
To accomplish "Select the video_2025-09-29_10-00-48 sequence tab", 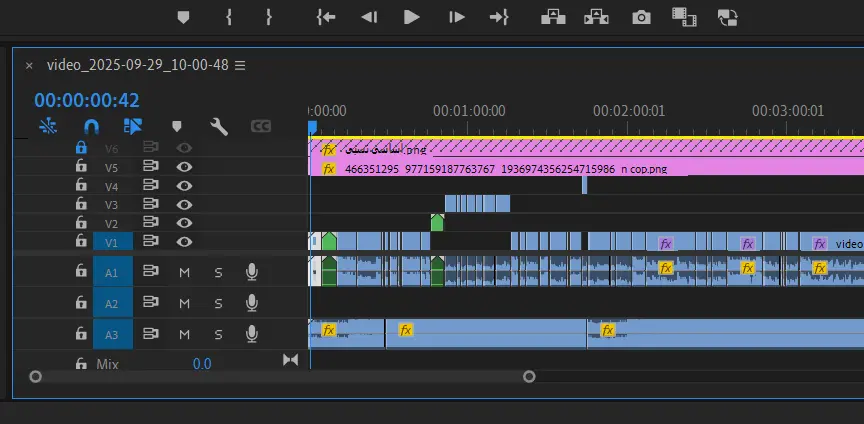I will pyautogui.click(x=138, y=65).
